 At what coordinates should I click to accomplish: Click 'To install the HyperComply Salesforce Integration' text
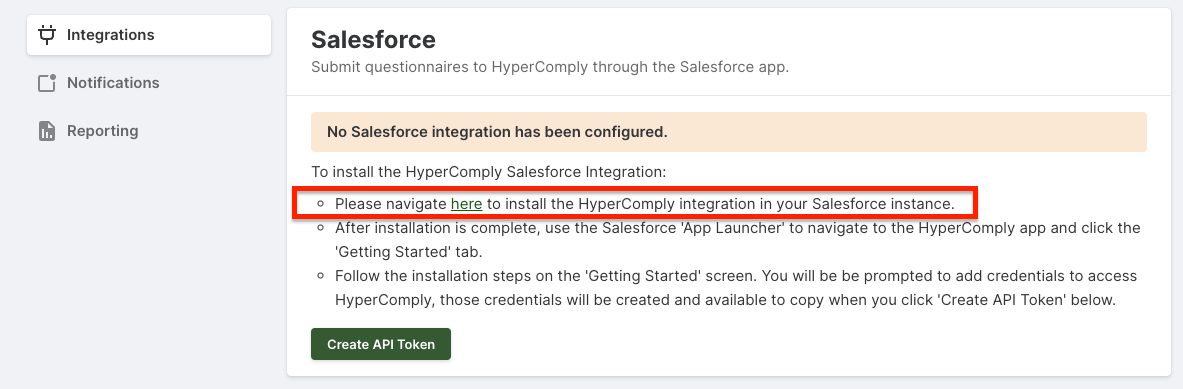coord(489,172)
